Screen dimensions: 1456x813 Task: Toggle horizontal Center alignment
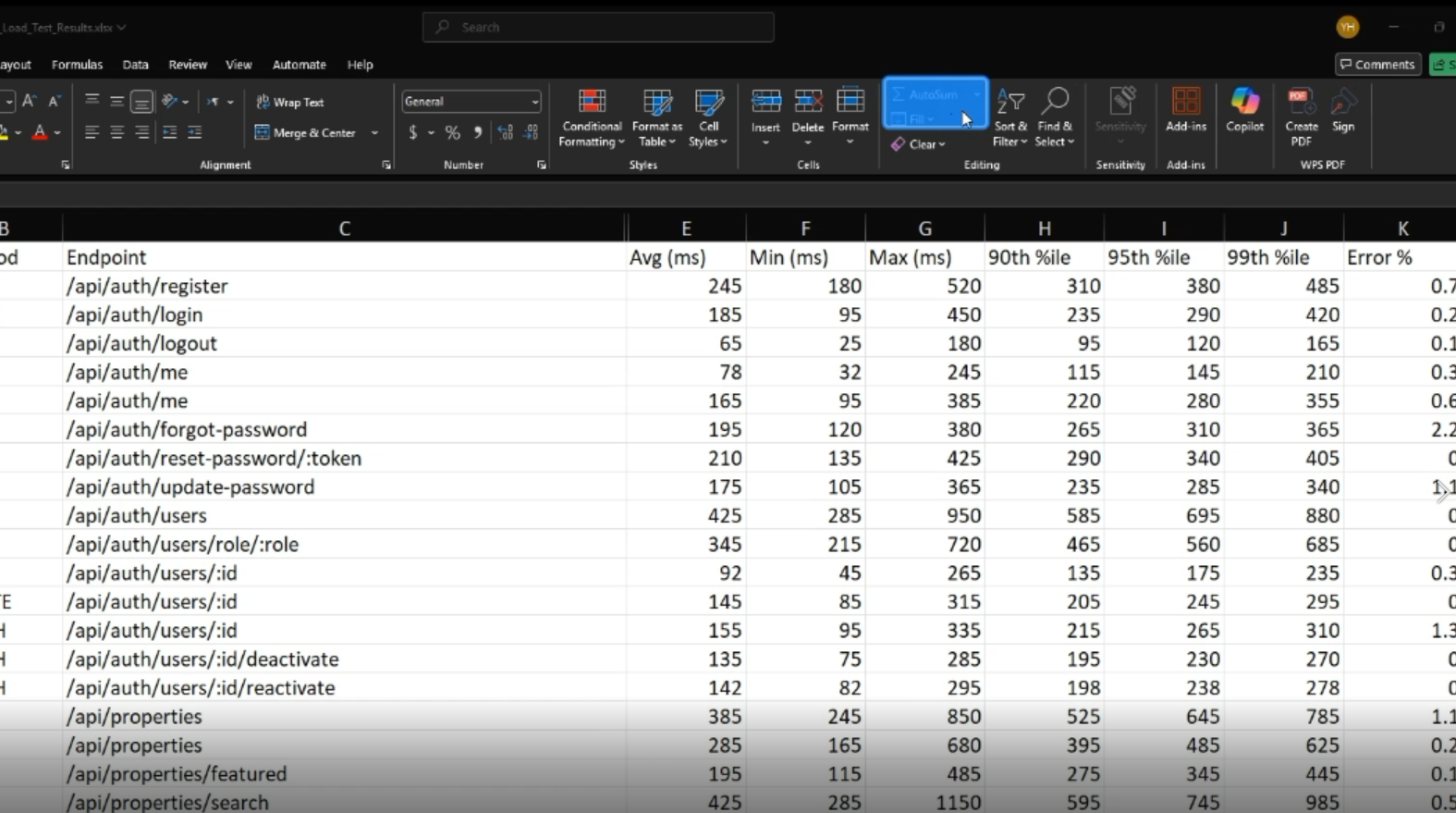click(x=116, y=133)
